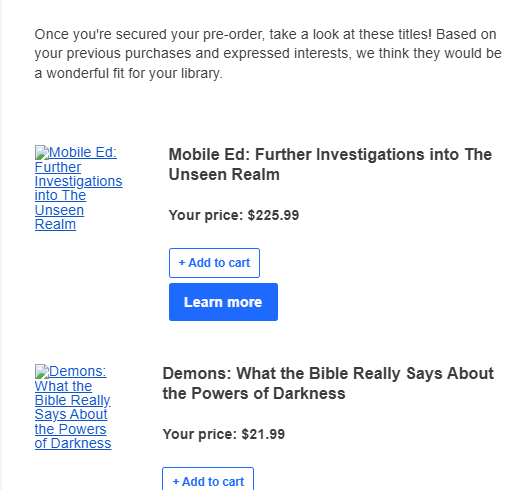Screen dimensions: 521x490
Task: Select the bold Mobile Ed: Further Investigations heading
Action: (x=330, y=164)
